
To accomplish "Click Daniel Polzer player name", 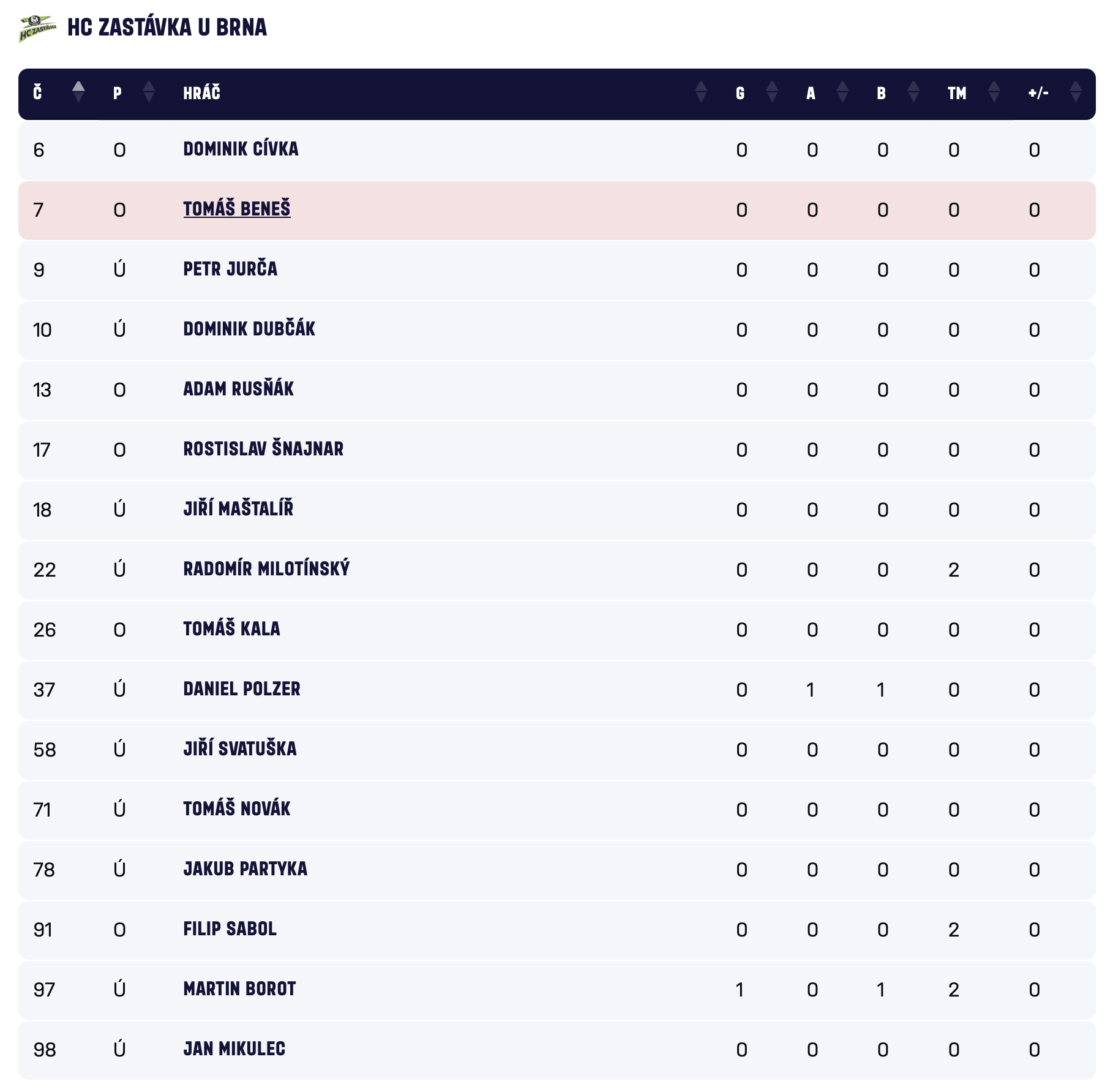I will [x=242, y=689].
